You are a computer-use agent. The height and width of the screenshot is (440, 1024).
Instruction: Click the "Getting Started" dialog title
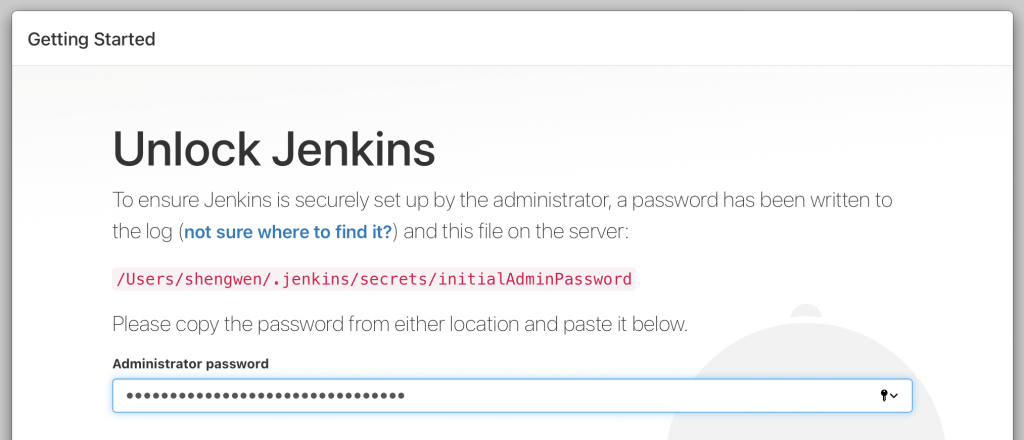click(x=91, y=40)
